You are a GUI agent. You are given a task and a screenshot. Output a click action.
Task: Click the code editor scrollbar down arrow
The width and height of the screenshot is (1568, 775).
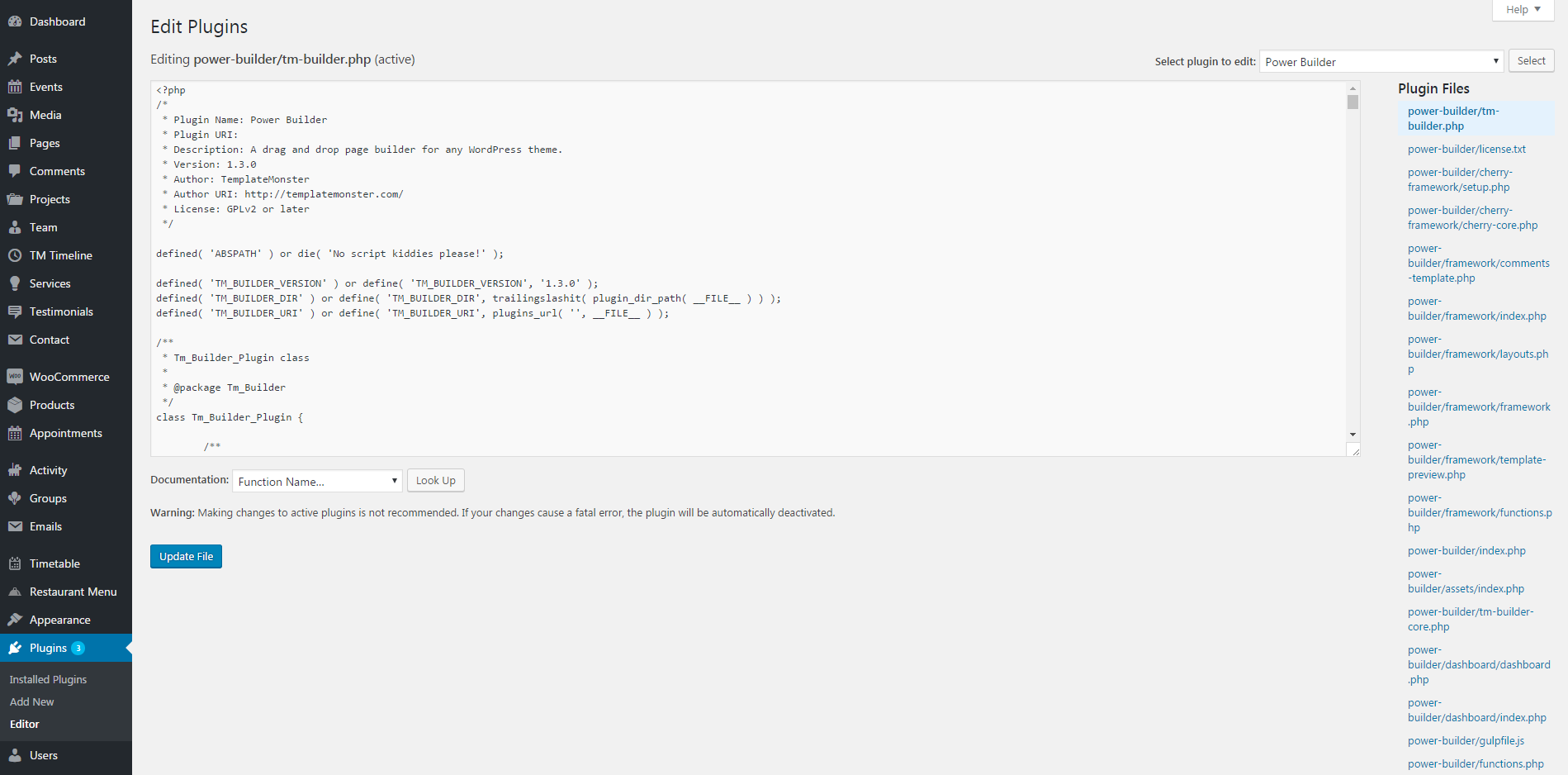tap(1352, 434)
